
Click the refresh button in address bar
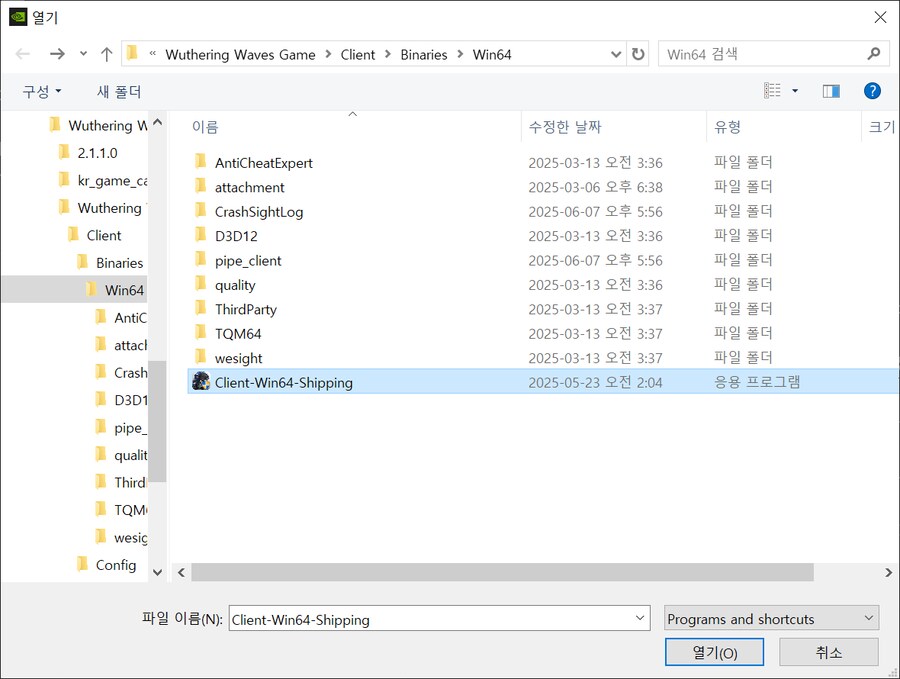tap(638, 54)
